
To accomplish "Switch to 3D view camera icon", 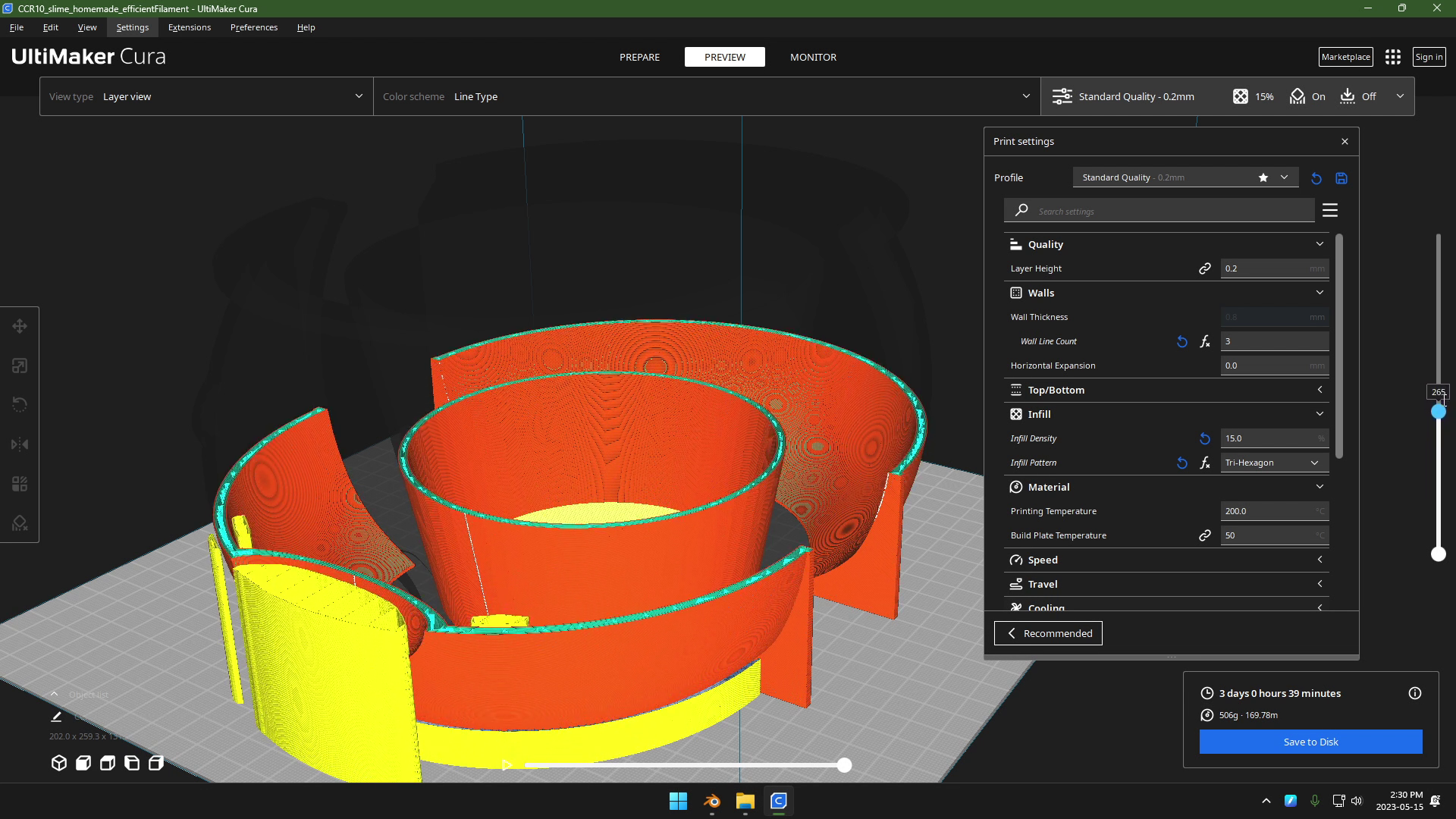I will (59, 763).
